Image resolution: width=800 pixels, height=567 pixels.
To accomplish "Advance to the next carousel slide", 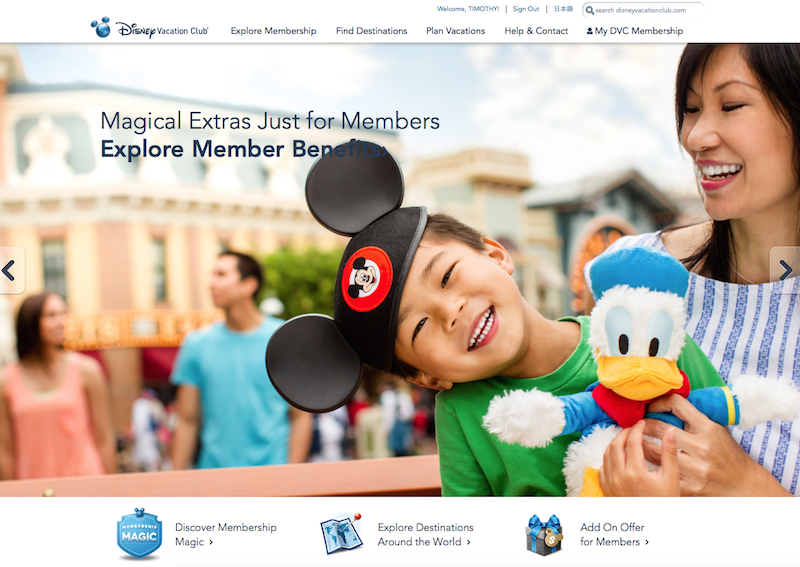I will (785, 270).
